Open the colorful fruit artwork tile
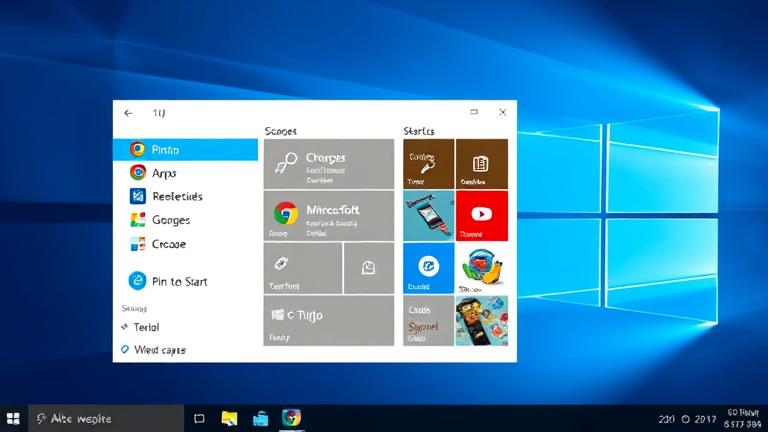This screenshot has height=432, width=768. [x=481, y=268]
